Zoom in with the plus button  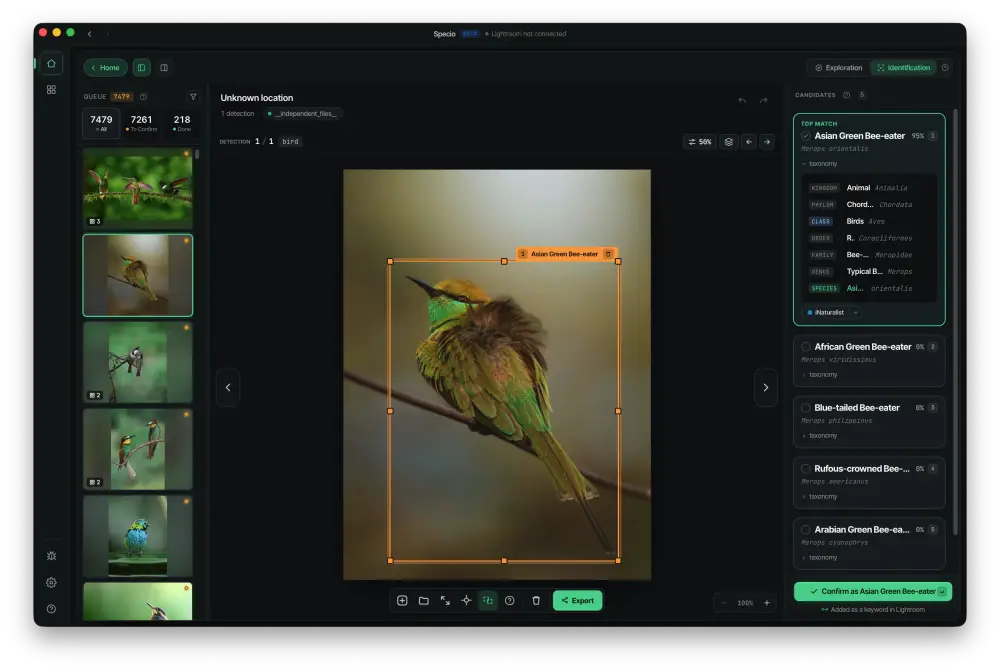coord(767,603)
